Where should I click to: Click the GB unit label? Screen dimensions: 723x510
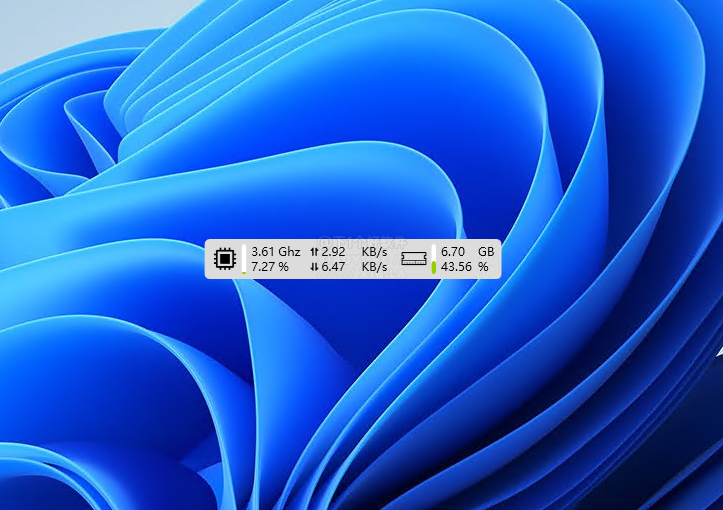(x=486, y=252)
